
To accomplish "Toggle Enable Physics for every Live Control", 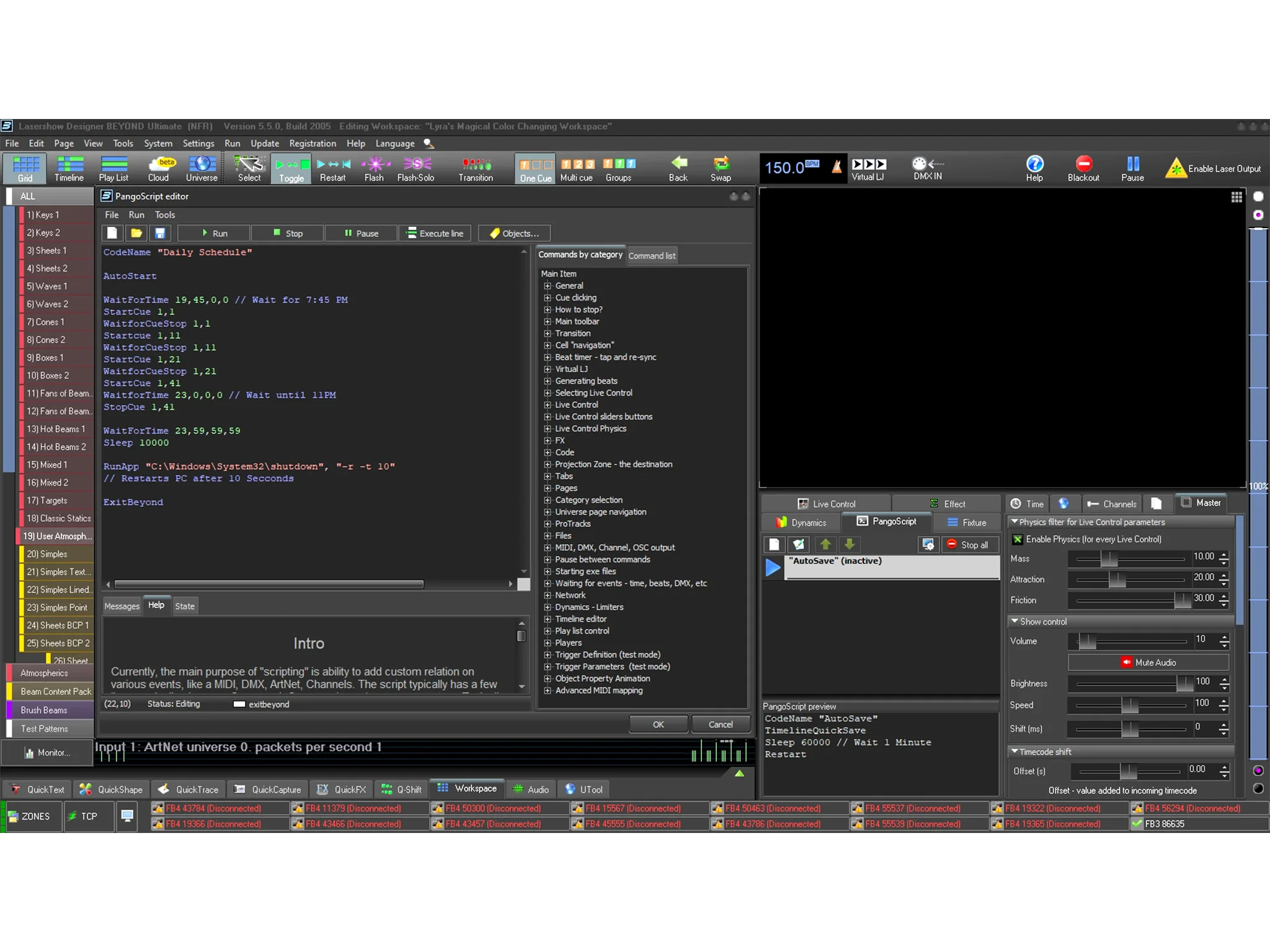I will (1018, 539).
